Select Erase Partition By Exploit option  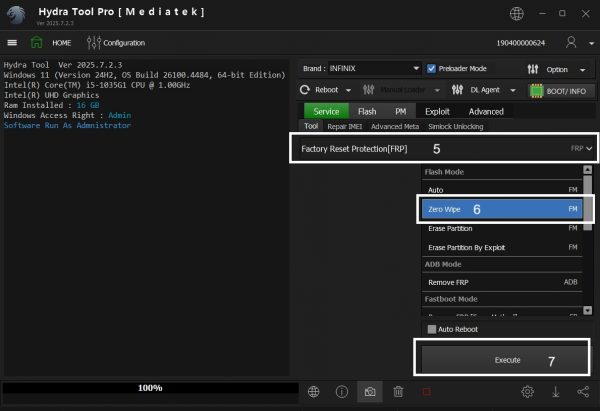coord(502,248)
